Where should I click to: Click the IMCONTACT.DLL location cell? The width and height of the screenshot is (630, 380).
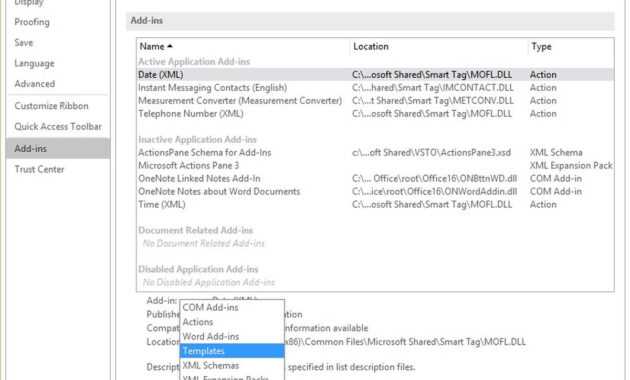[433, 88]
